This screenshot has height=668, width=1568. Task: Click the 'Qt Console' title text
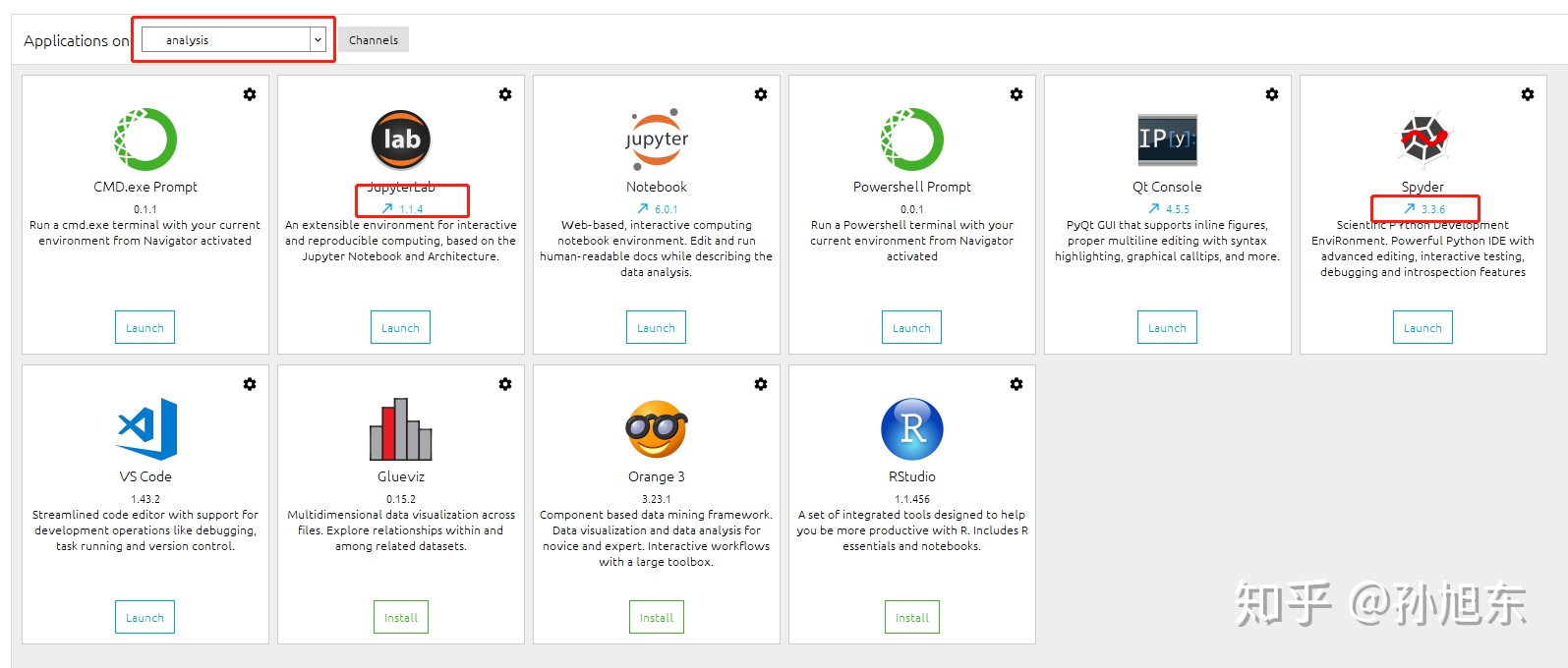coord(1167,187)
